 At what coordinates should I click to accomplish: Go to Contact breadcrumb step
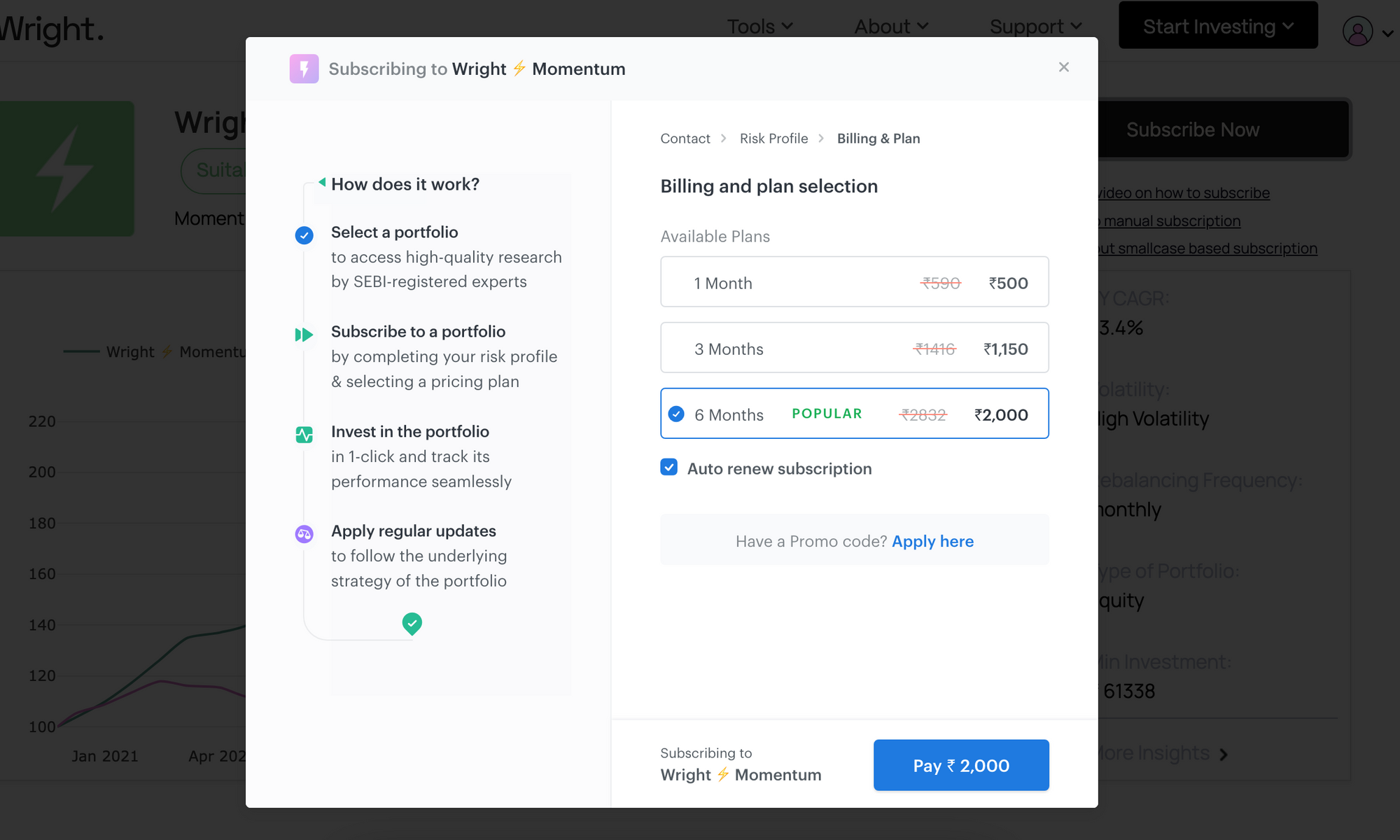(685, 139)
